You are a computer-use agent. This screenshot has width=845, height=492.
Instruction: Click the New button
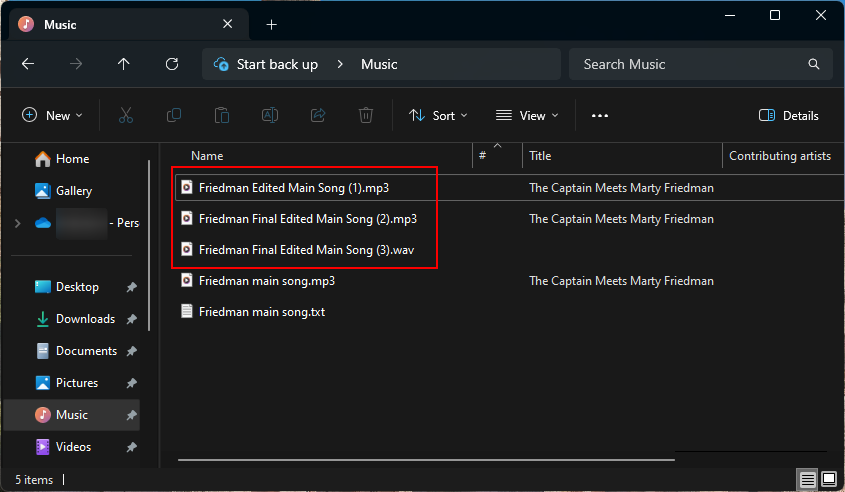point(53,116)
